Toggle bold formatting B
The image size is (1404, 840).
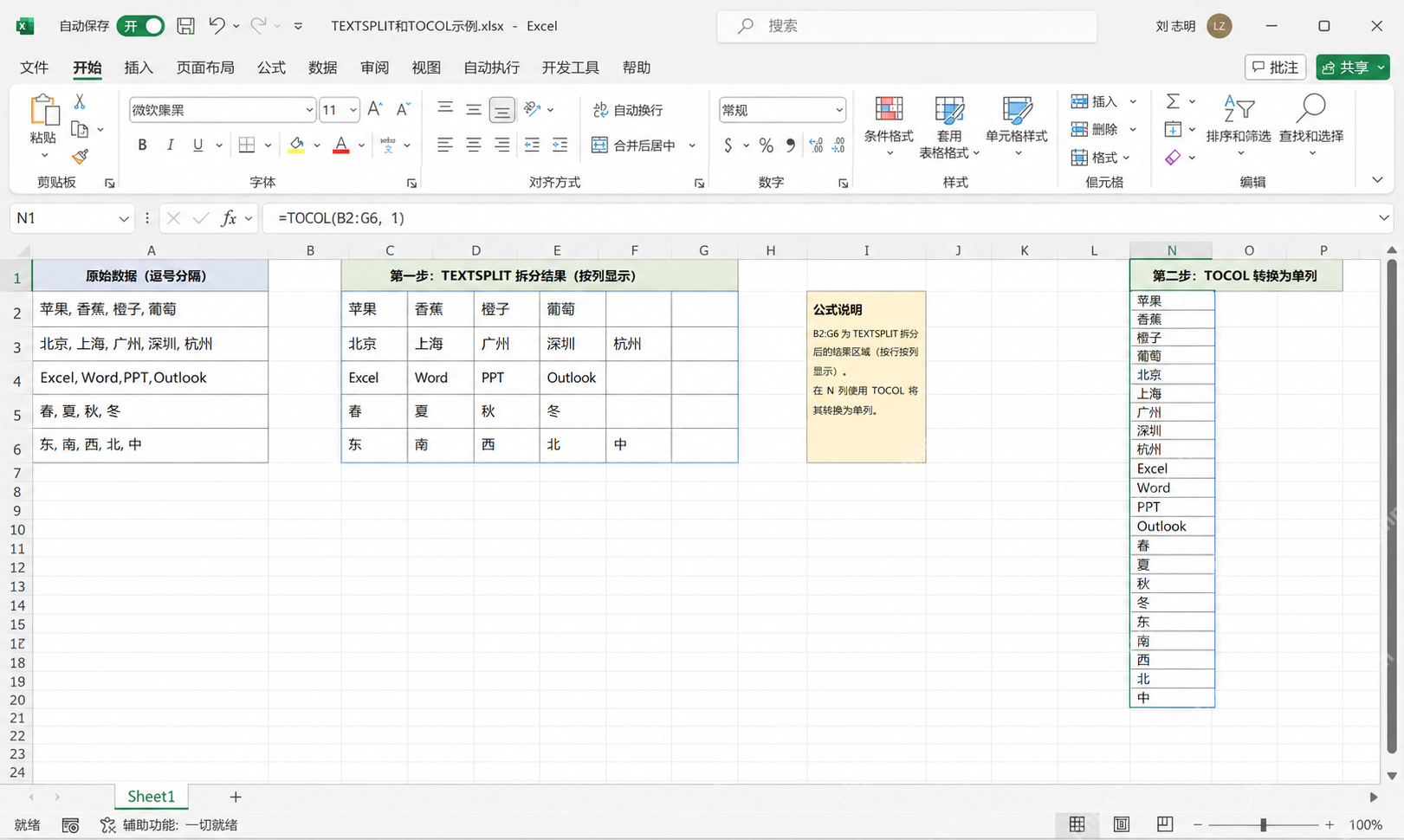coord(142,145)
